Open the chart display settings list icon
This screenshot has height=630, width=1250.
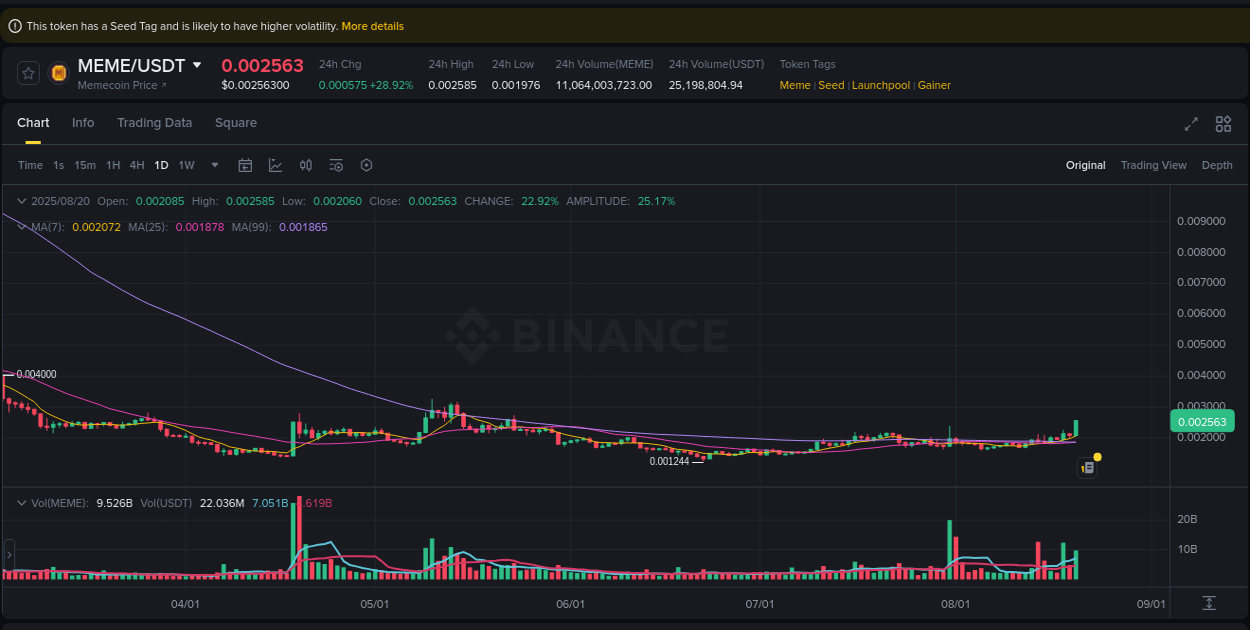[x=336, y=165]
